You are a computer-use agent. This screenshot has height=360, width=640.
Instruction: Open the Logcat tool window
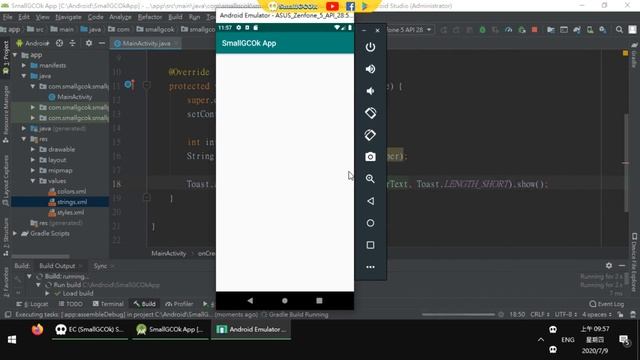[x=32, y=304]
